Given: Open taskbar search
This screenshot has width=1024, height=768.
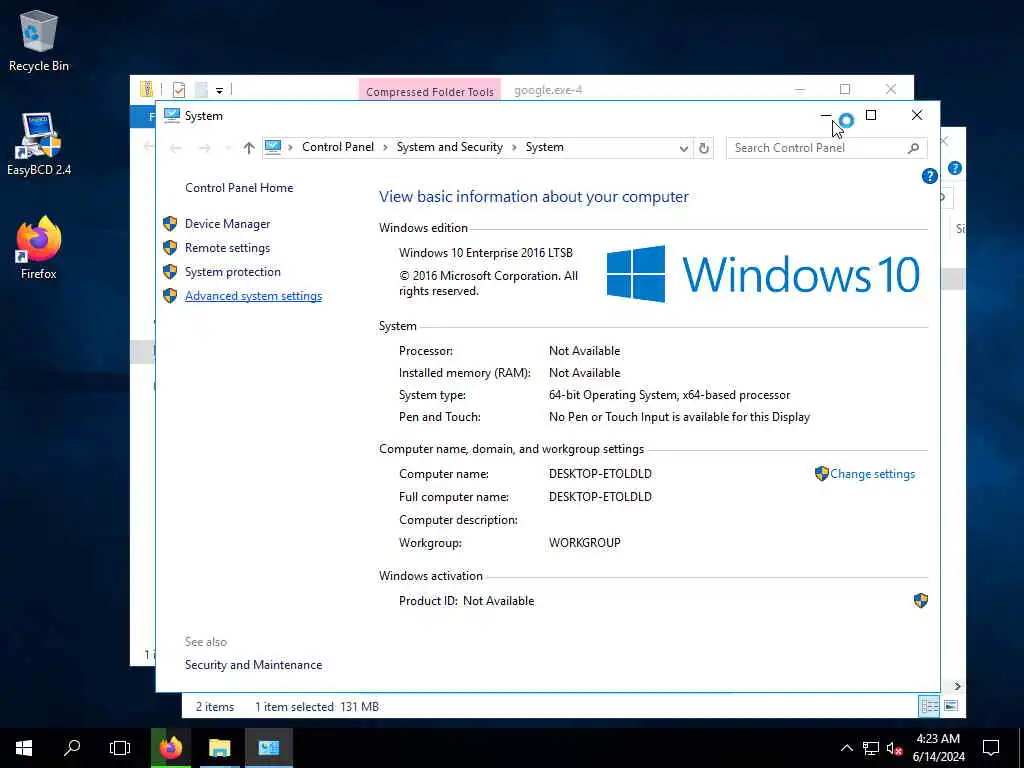Looking at the screenshot, I should [x=72, y=748].
